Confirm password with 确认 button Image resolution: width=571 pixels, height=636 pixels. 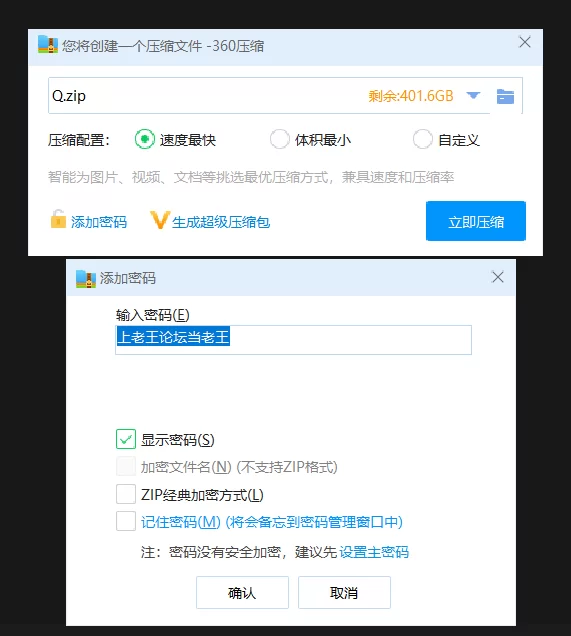tap(243, 593)
